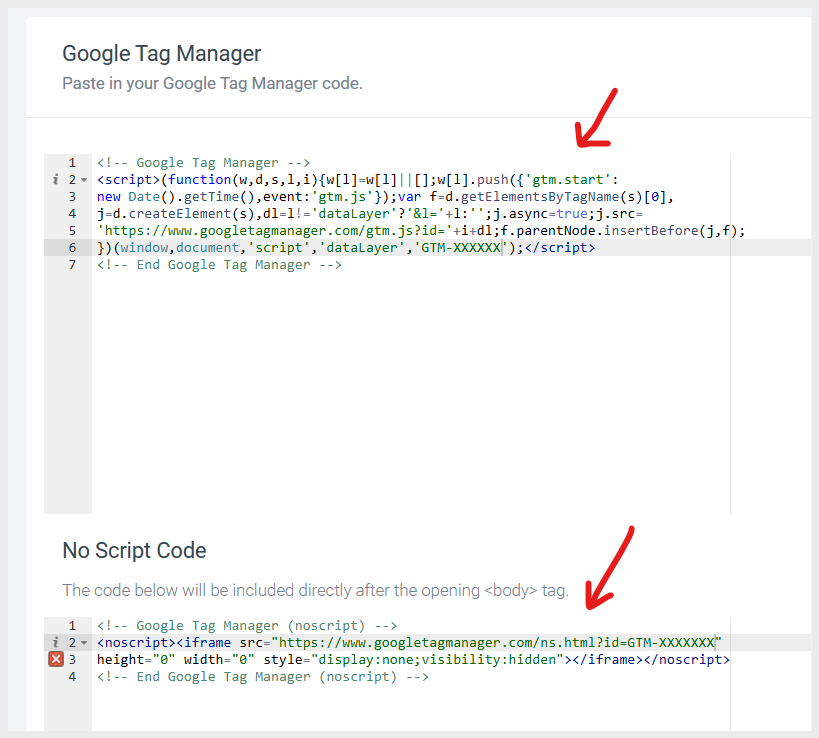Click the Google Tag Manager heading
The width and height of the screenshot is (819, 738).
point(161,54)
